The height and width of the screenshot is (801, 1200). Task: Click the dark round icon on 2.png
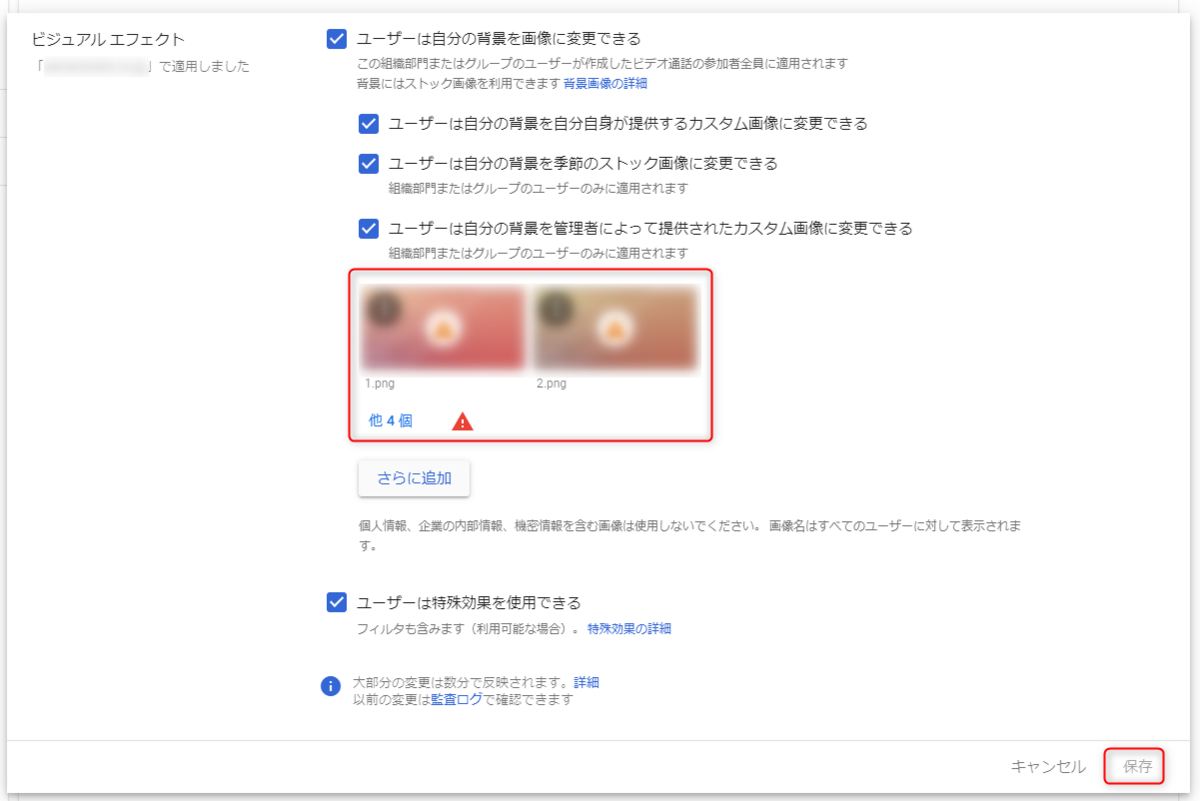pyautogui.click(x=556, y=308)
